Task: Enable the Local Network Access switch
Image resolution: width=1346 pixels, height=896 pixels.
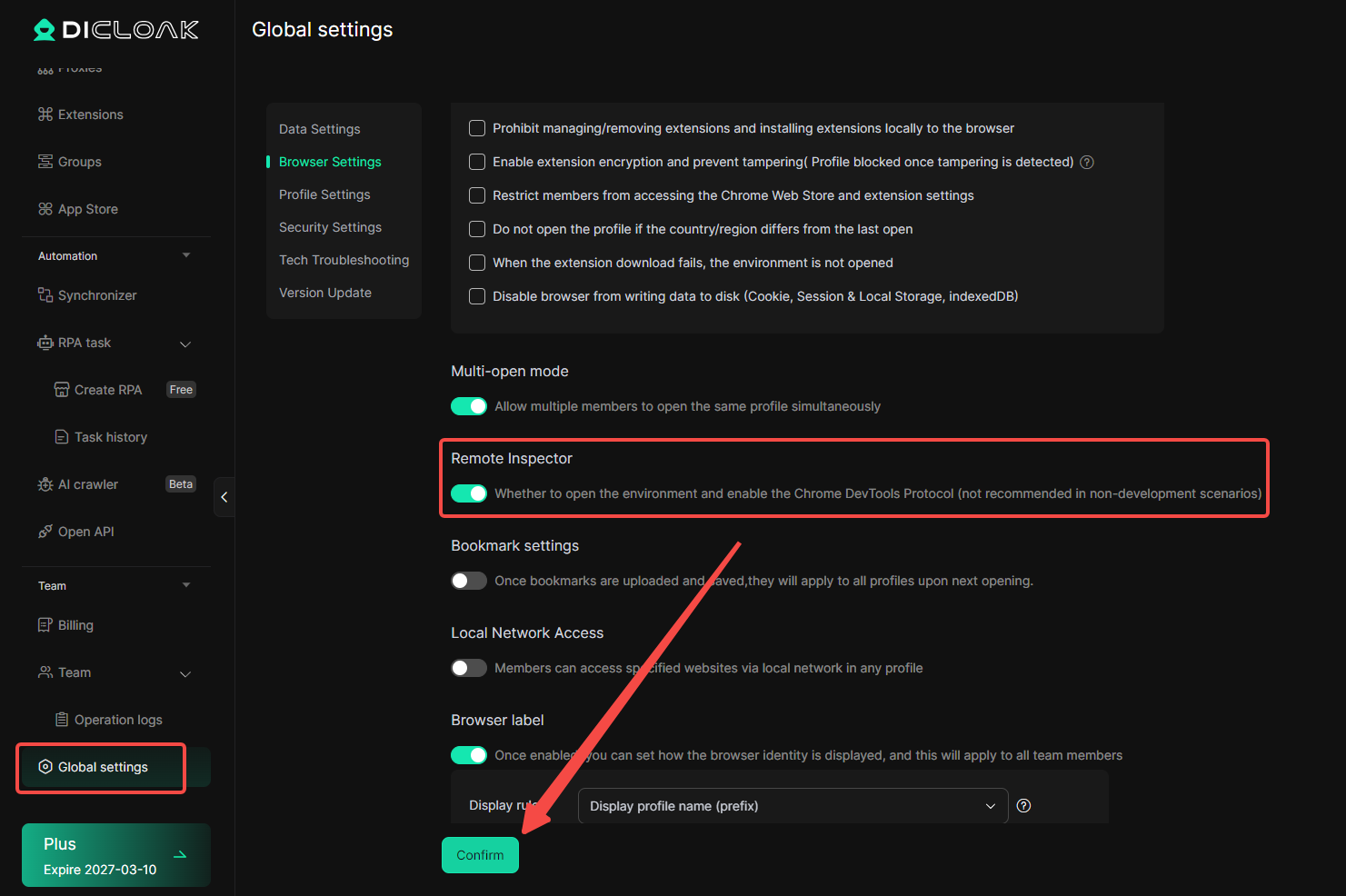Action: 469,668
